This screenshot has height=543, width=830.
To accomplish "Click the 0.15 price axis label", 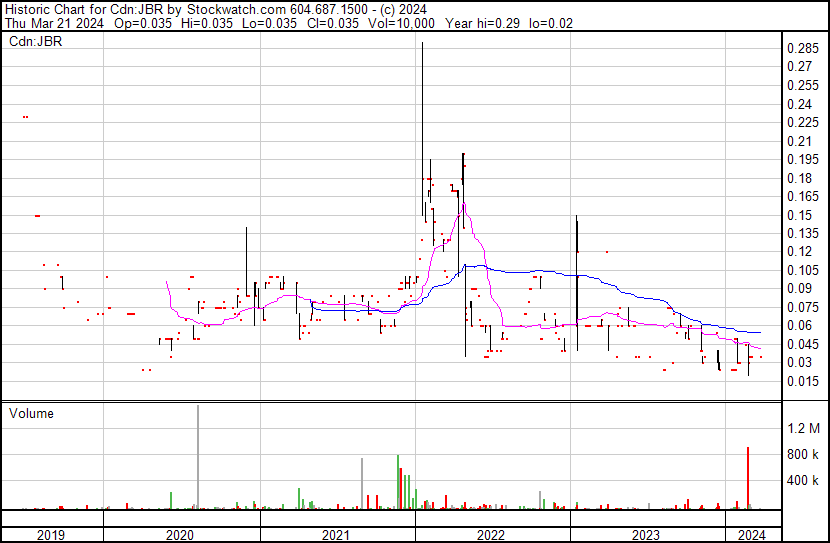I will click(x=799, y=215).
